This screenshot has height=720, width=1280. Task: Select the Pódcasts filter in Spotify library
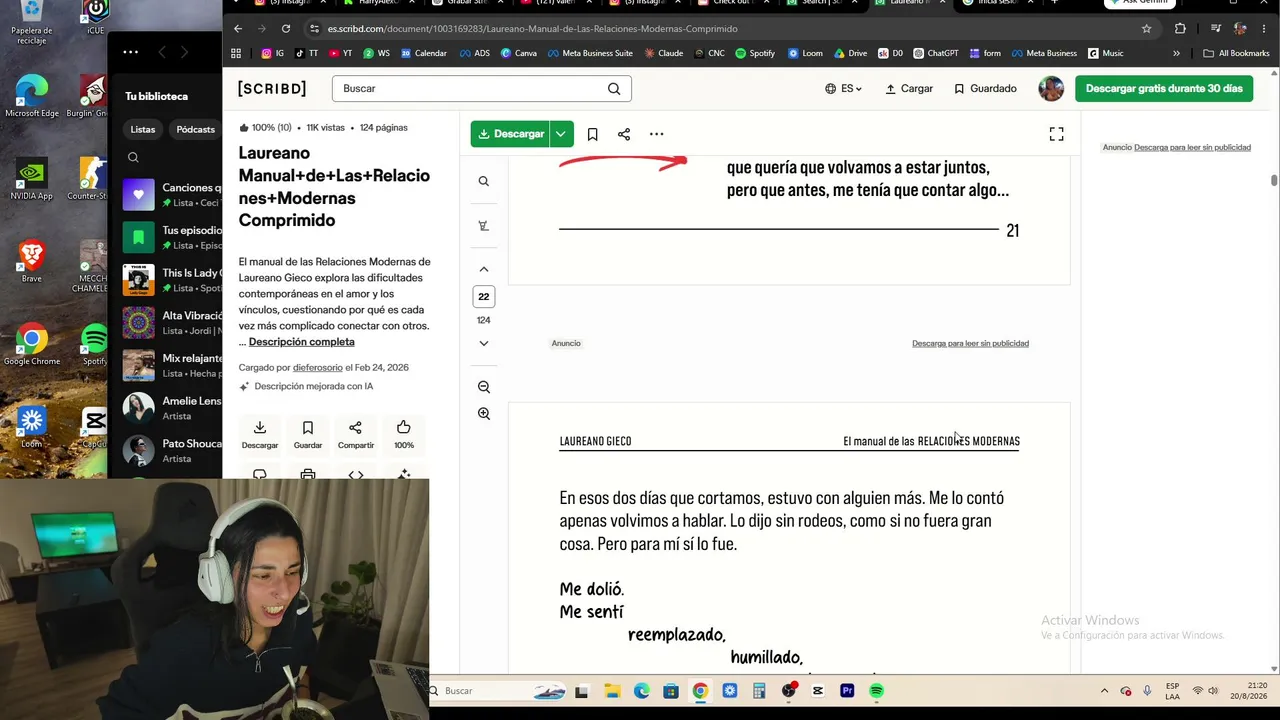195,129
